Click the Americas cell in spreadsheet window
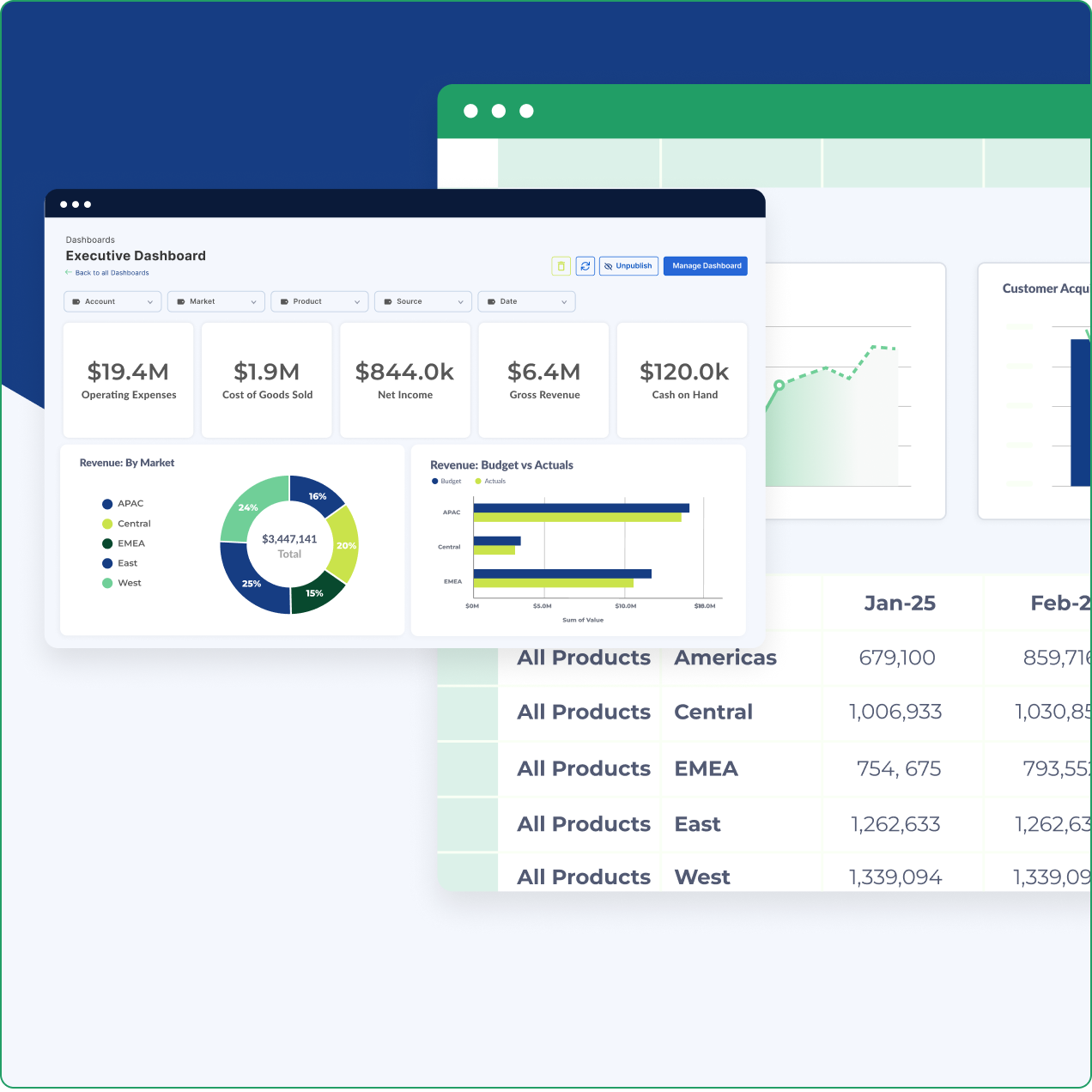The width and height of the screenshot is (1092, 1092). click(x=725, y=658)
